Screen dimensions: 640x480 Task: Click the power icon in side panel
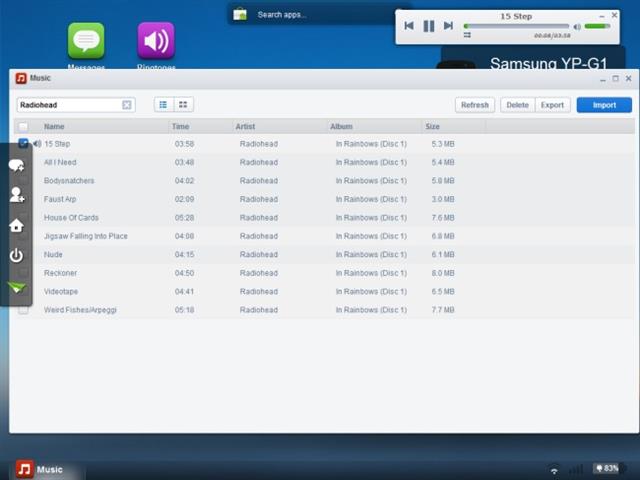point(17,255)
